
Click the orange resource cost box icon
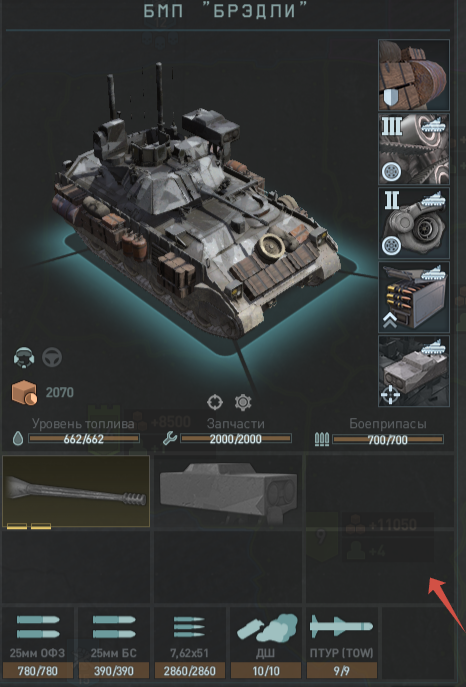[25, 393]
